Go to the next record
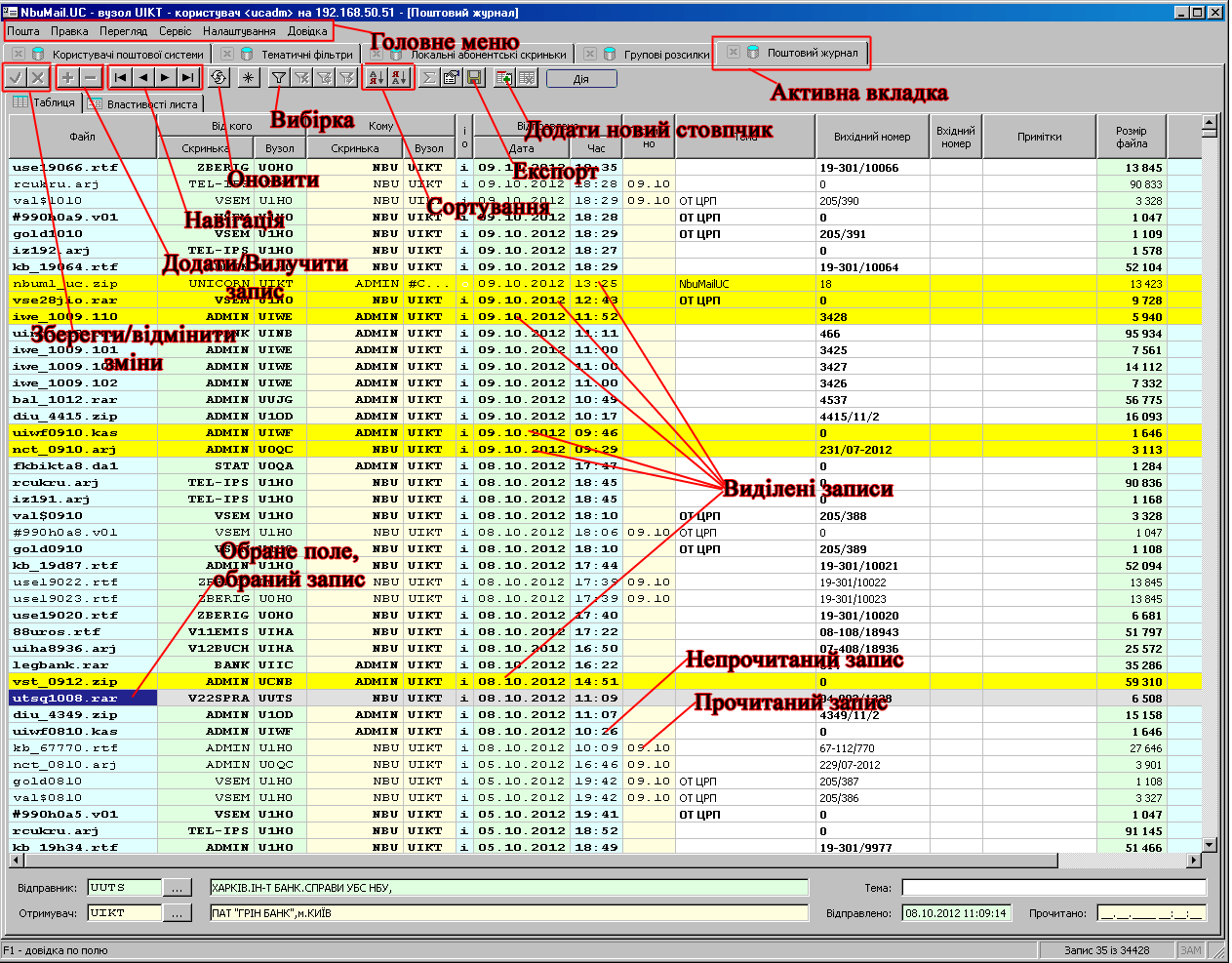Image resolution: width=1232 pixels, height=963 pixels. 166,77
